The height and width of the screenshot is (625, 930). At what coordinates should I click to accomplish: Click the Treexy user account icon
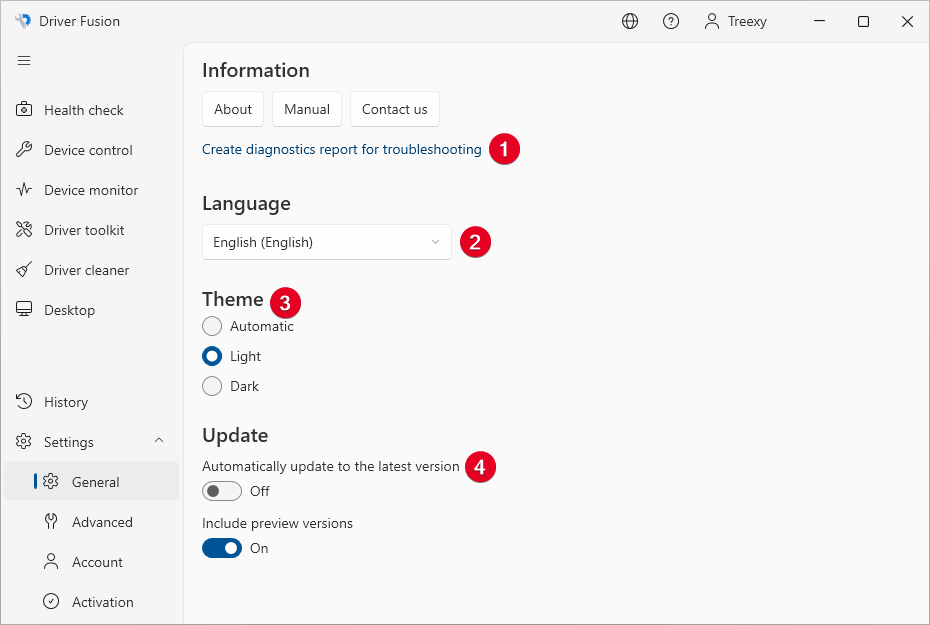pyautogui.click(x=712, y=21)
